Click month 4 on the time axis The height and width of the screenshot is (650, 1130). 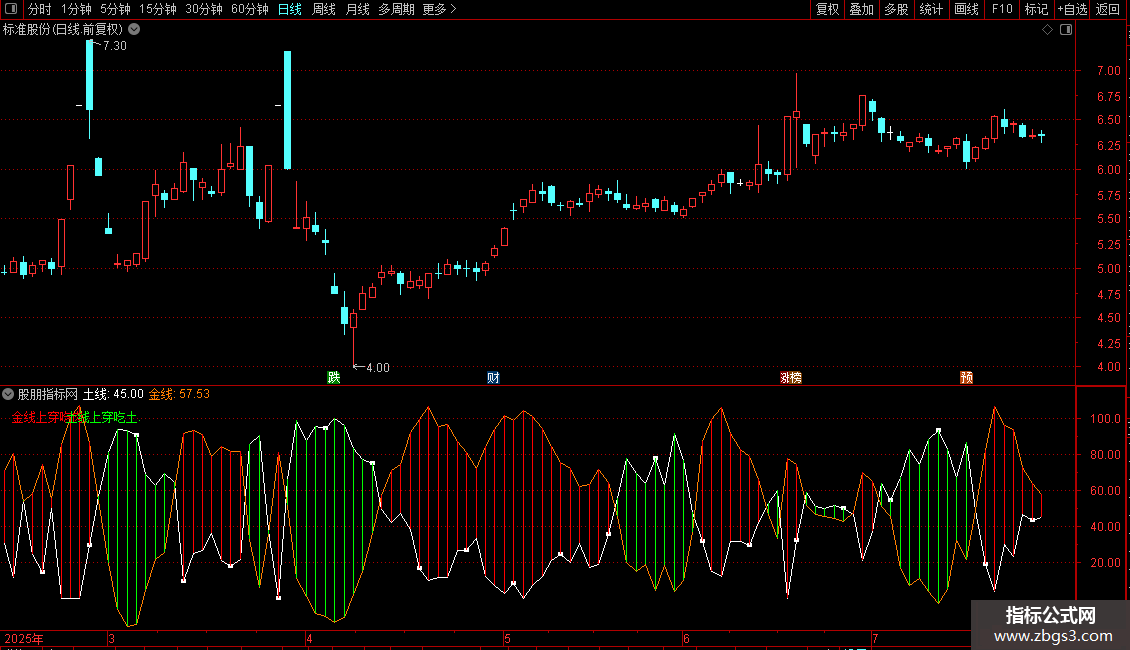[x=309, y=638]
